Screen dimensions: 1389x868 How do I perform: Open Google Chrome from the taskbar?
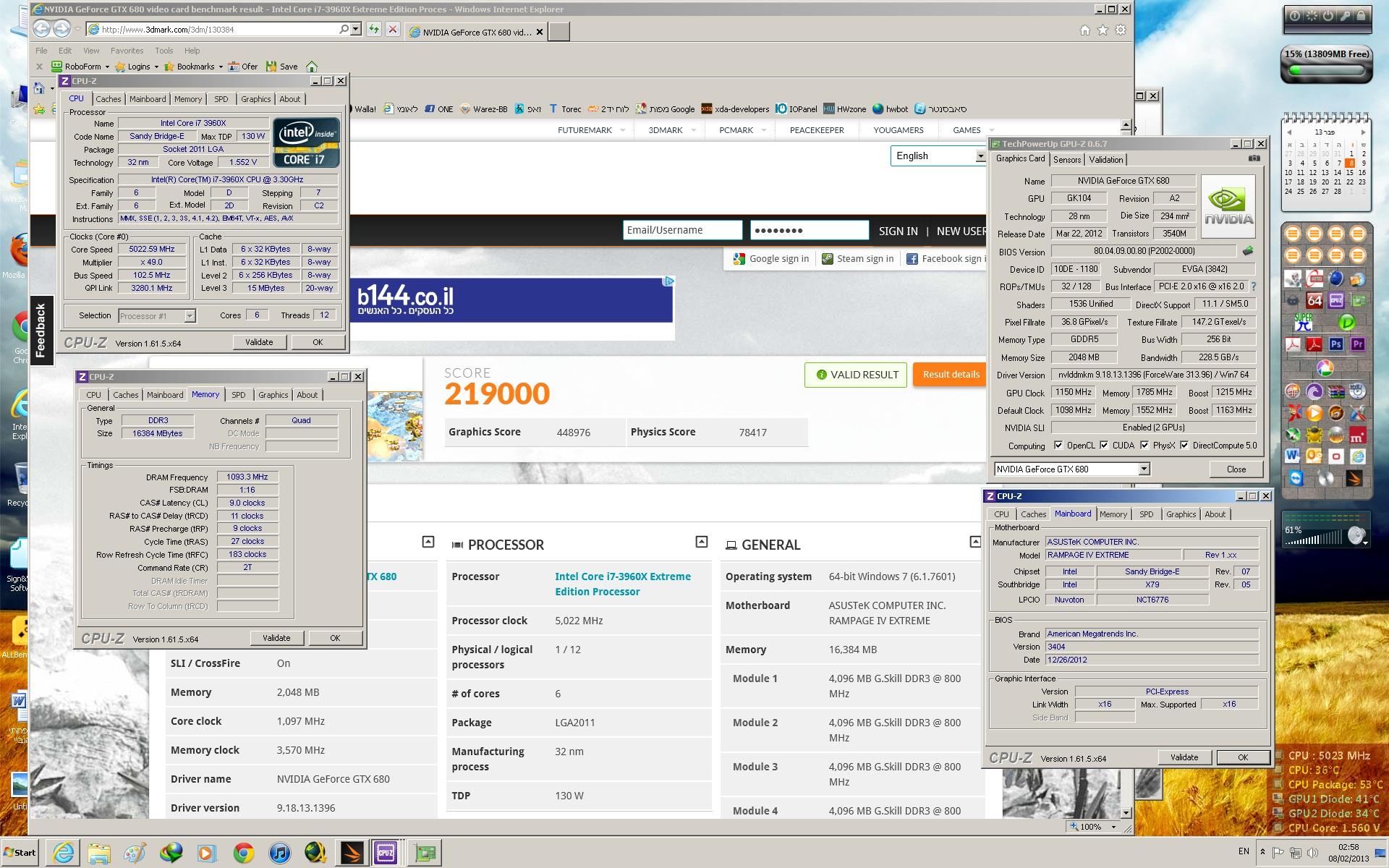244,853
